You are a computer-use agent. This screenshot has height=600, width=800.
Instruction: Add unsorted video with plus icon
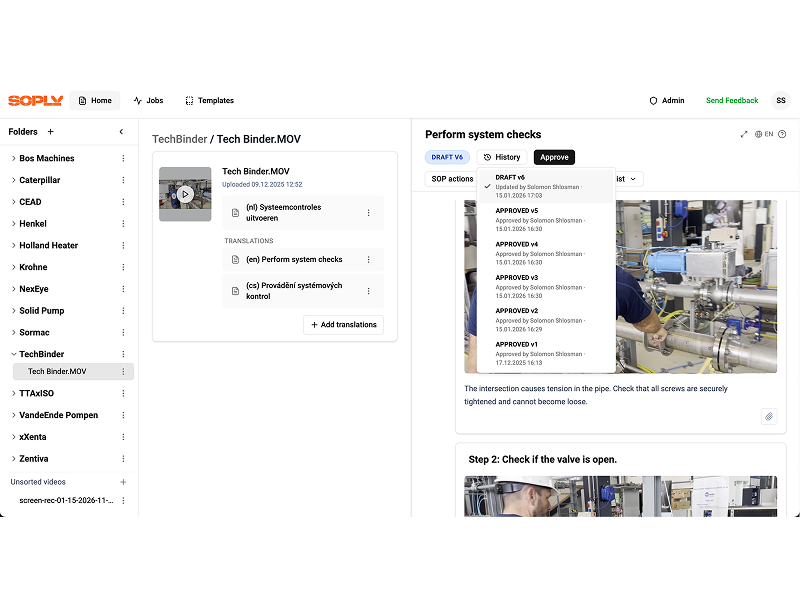123,482
